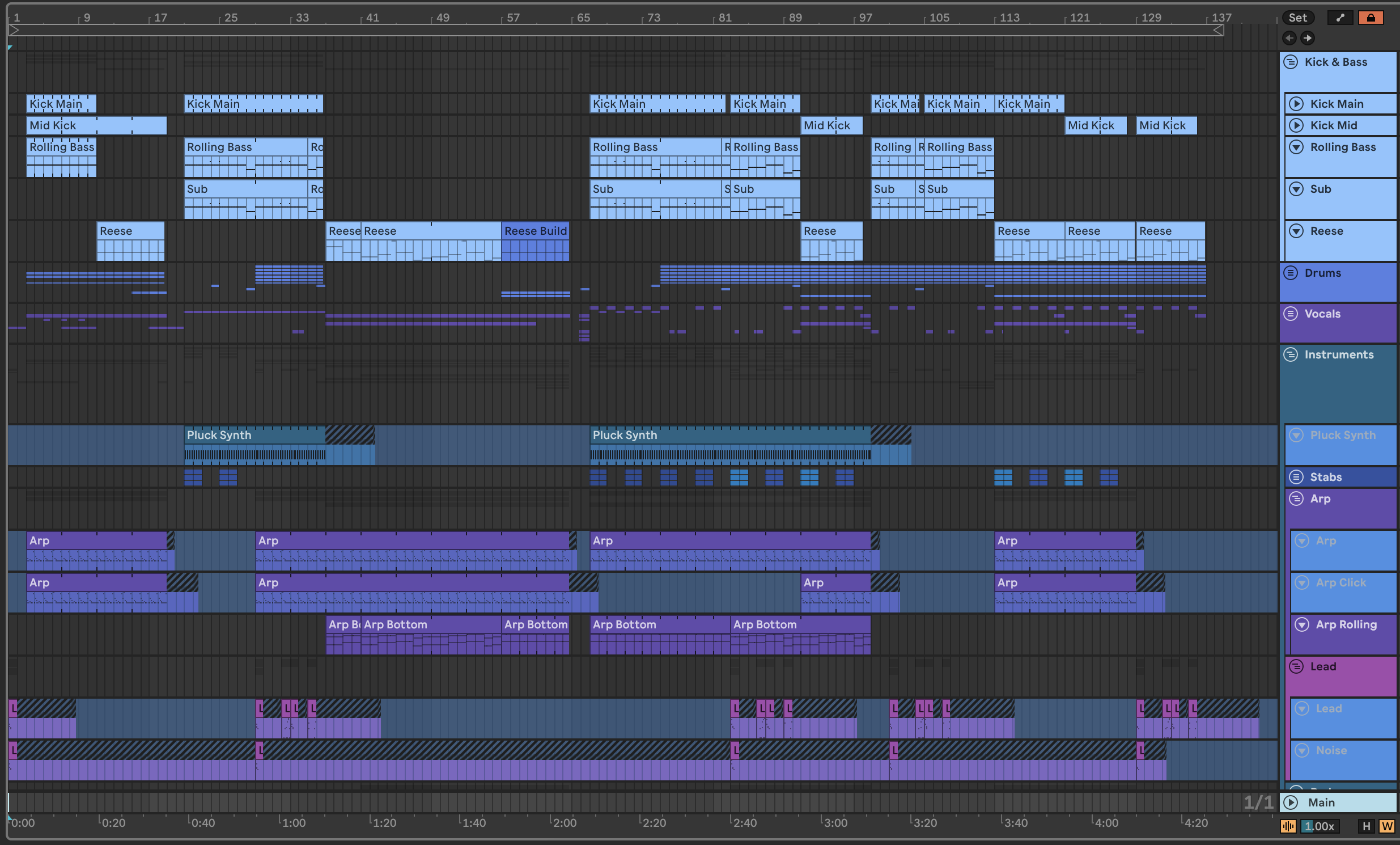
Task: Fold the Rolling Bass track arrow
Action: pos(1296,147)
